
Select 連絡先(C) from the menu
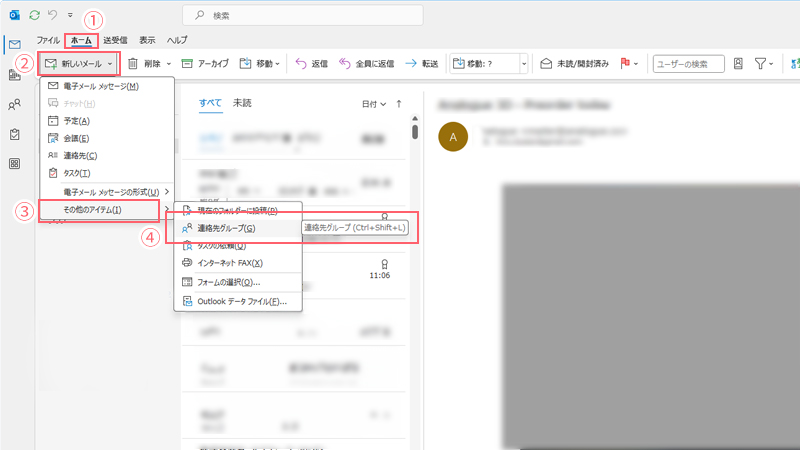tap(107, 156)
